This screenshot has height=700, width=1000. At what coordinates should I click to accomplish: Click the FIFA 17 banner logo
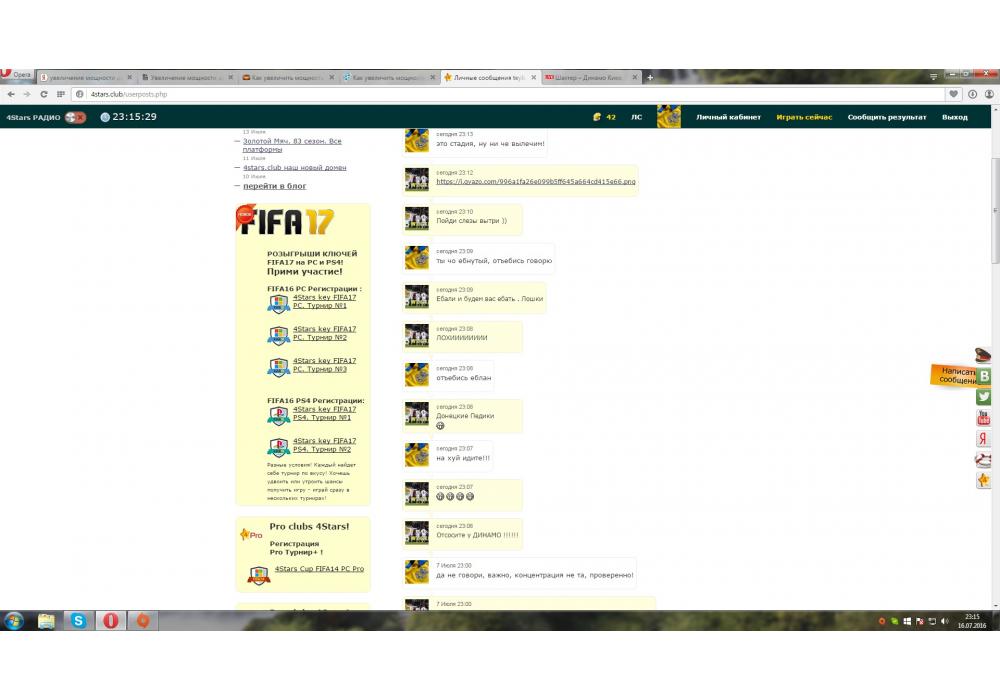pyautogui.click(x=286, y=221)
